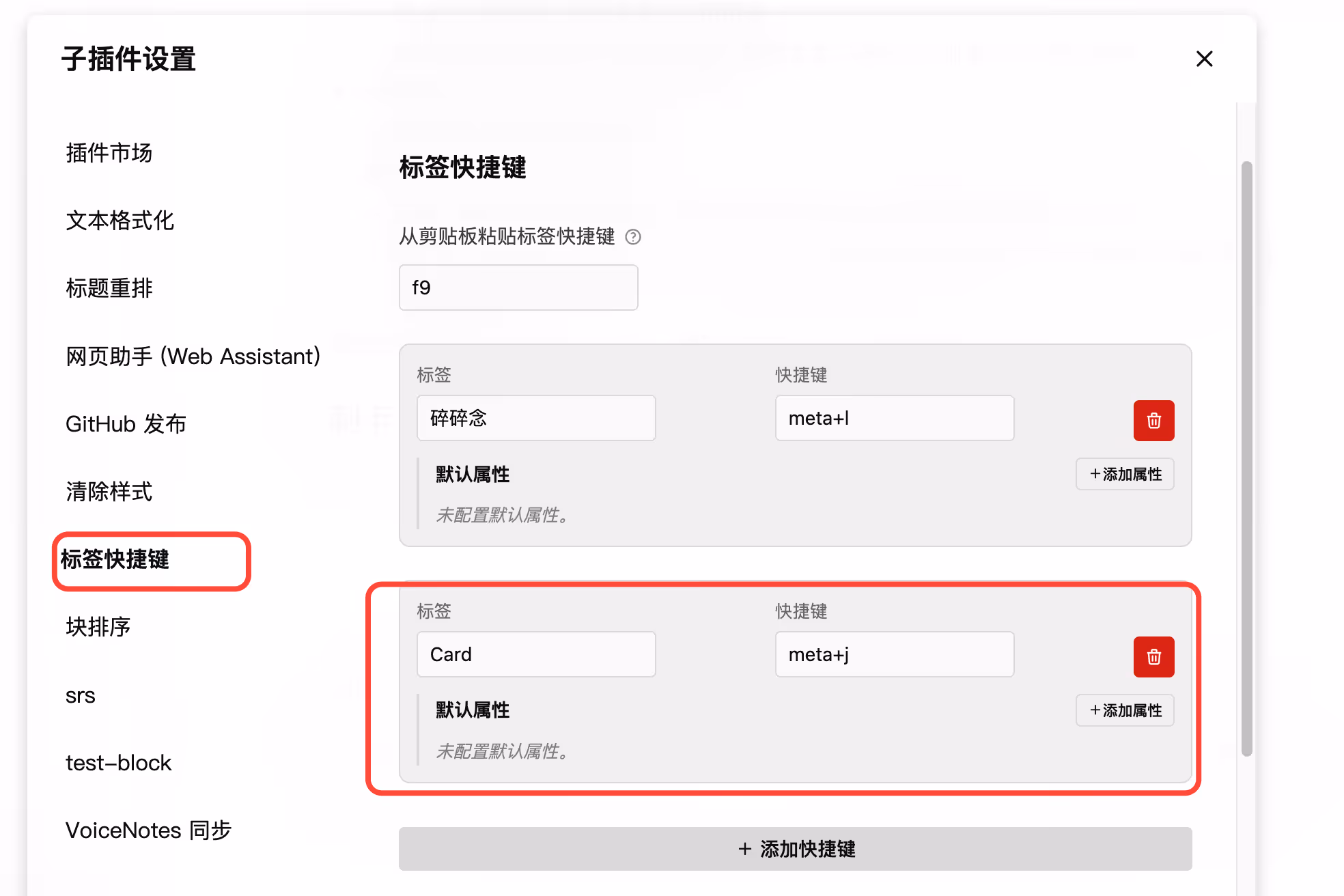The height and width of the screenshot is (896, 1344).
Task: Open 清除样式 plugin settings
Action: [x=109, y=491]
